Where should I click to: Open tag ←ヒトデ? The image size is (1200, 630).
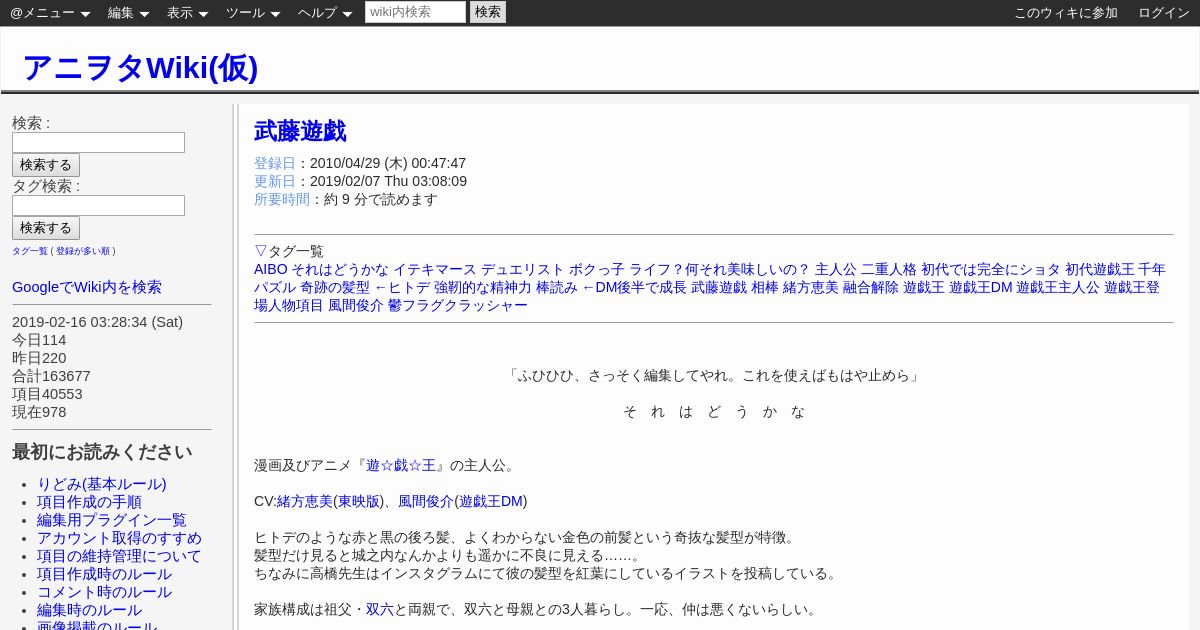(x=402, y=287)
